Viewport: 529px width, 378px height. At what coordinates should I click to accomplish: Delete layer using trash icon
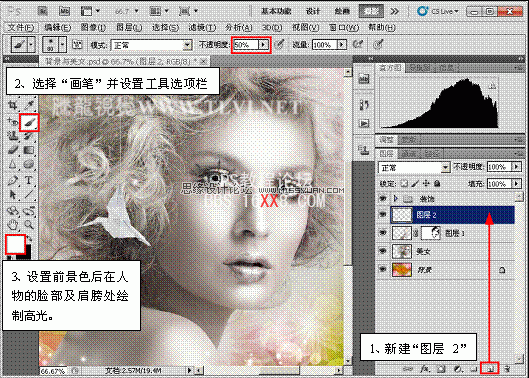[507, 369]
